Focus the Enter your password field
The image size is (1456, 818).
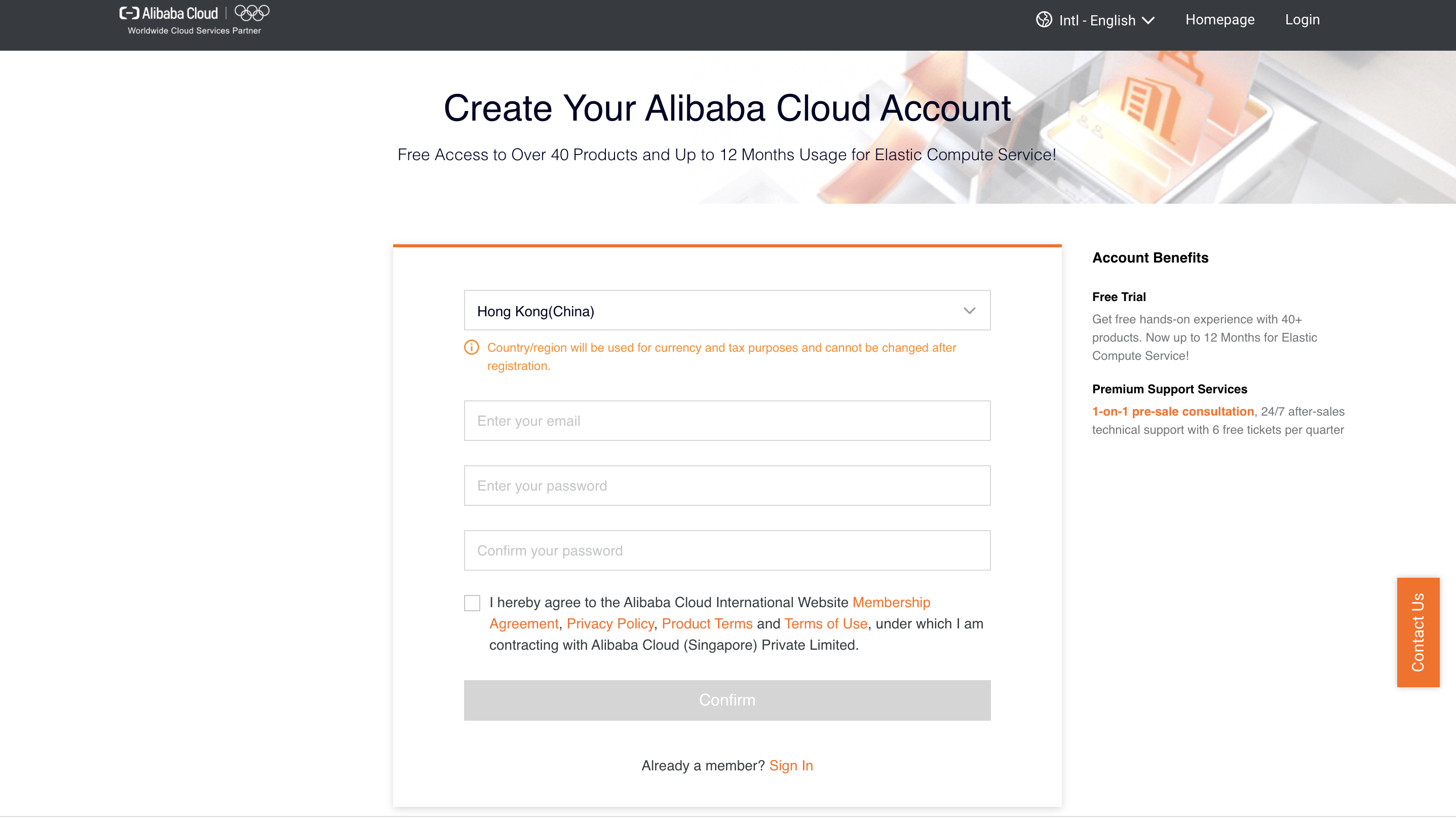(x=726, y=485)
